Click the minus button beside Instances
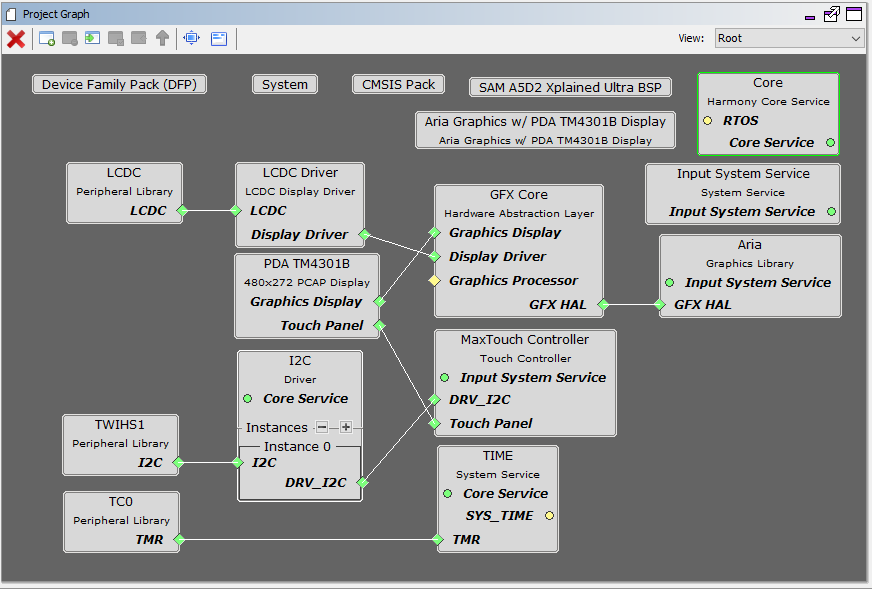Viewport: 872px width, 589px height. pyautogui.click(x=322, y=427)
